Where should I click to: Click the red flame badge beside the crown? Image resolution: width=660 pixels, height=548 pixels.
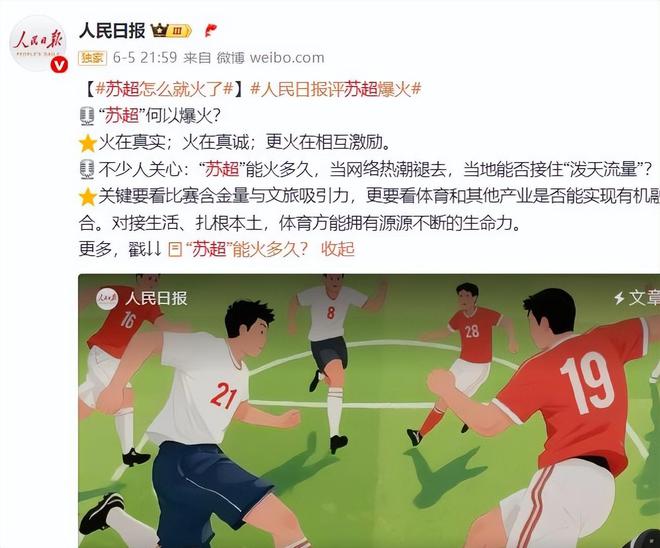[x=210, y=31]
